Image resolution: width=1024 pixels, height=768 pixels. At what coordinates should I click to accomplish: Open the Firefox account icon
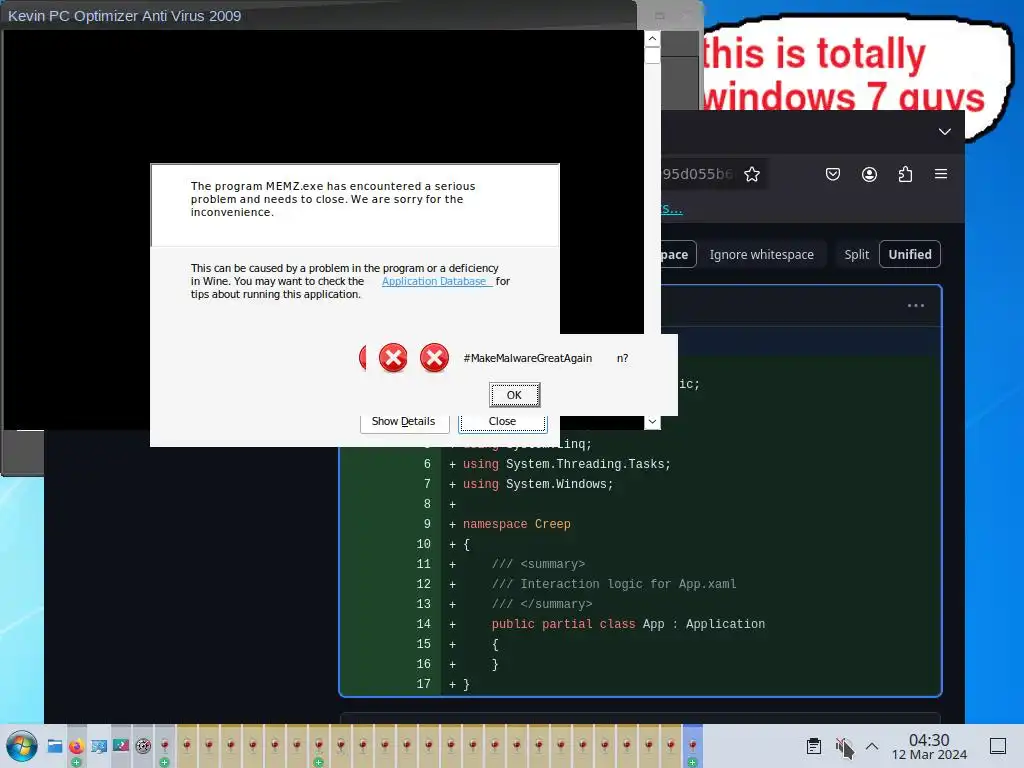[x=869, y=174]
